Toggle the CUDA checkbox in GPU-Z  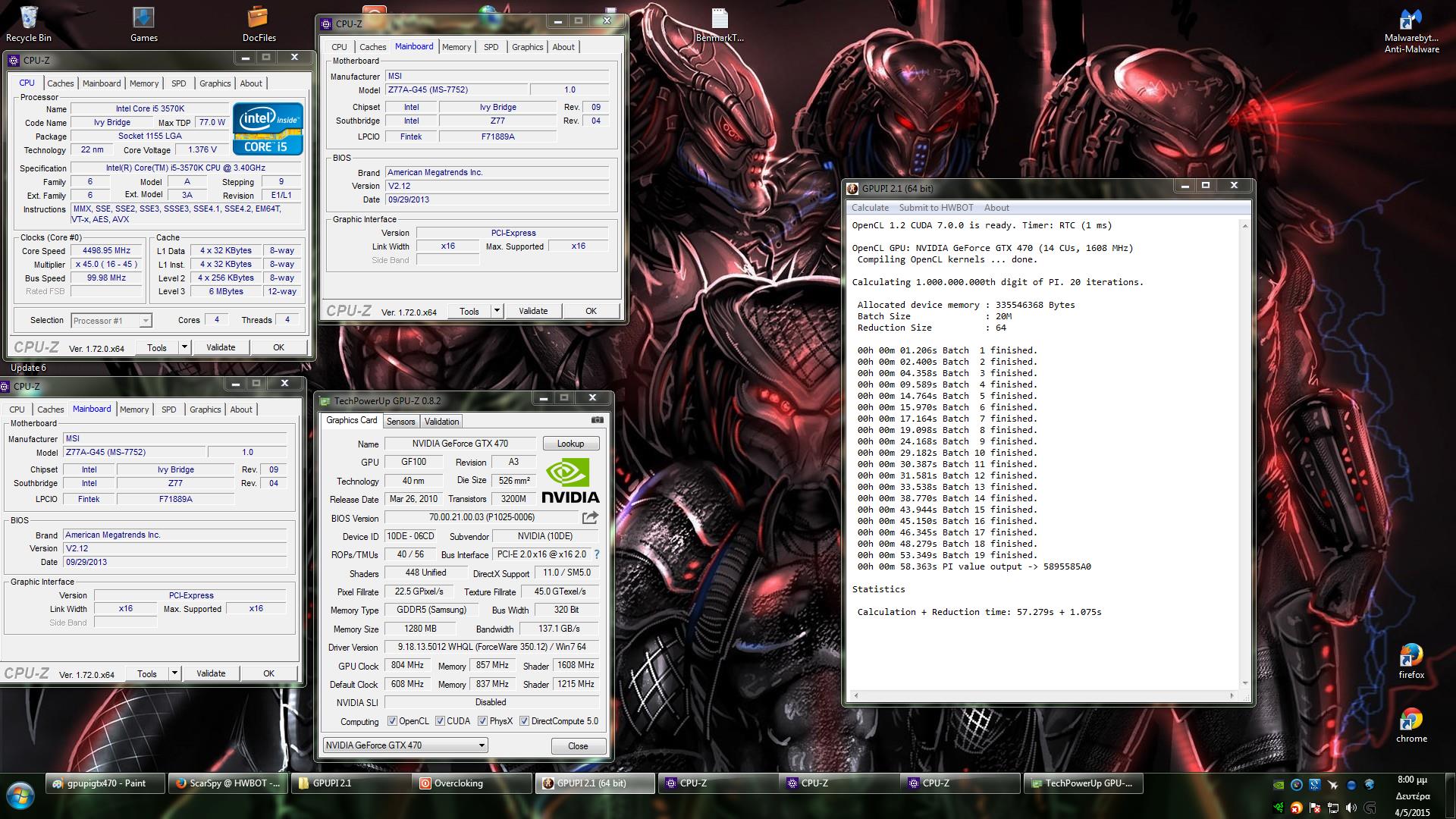point(440,721)
